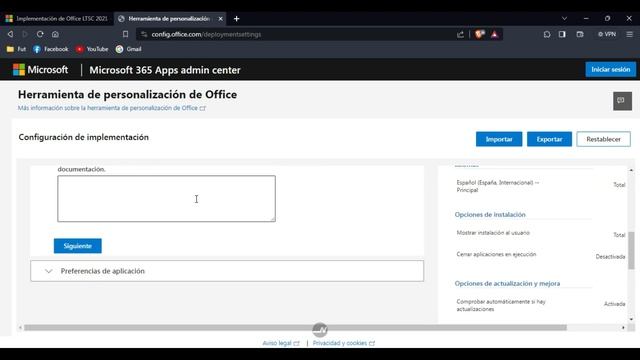
Task: Open the browser wallet icon
Action: [x=580, y=34]
